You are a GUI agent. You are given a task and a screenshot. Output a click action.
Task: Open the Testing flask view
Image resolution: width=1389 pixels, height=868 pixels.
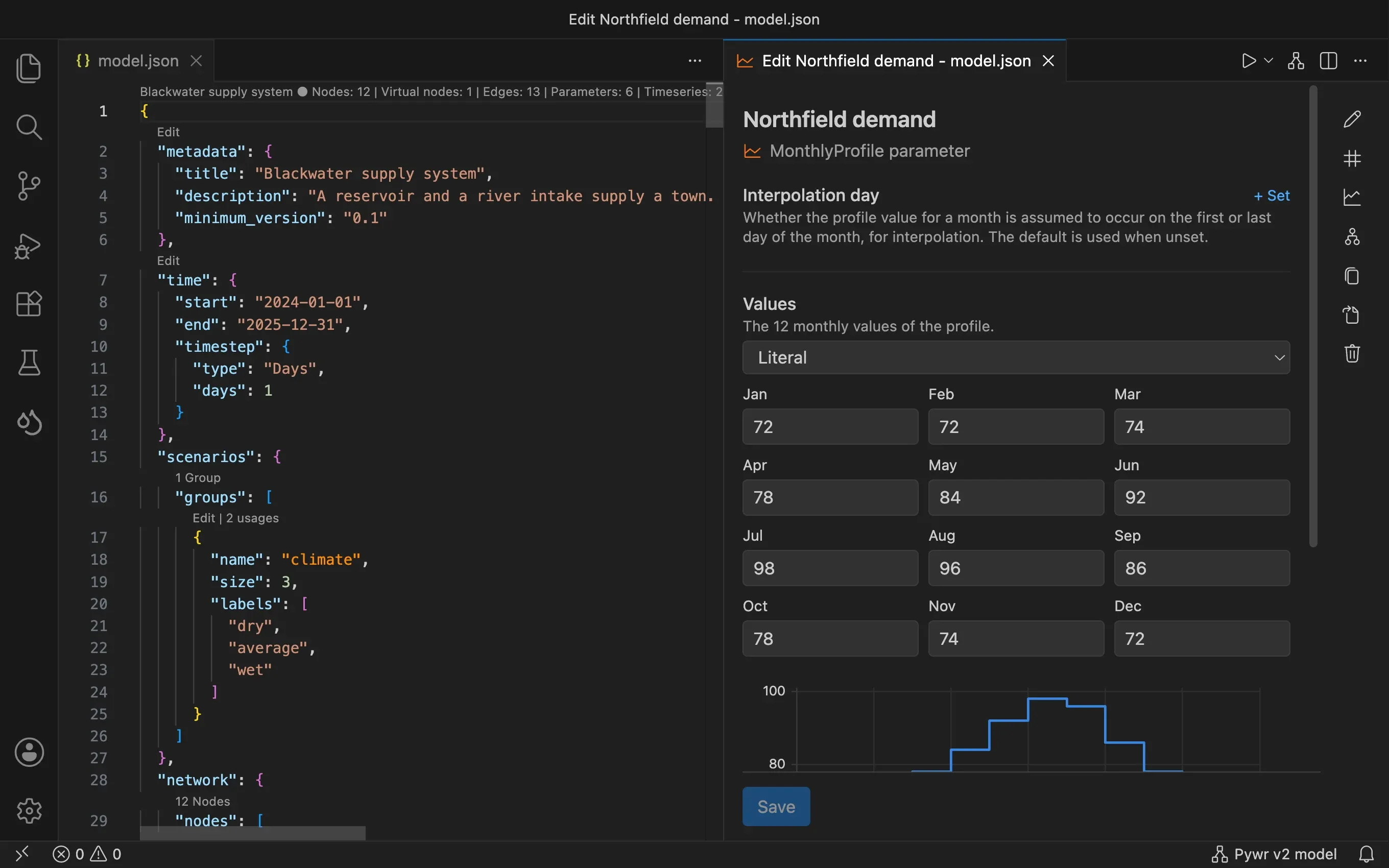tap(29, 363)
